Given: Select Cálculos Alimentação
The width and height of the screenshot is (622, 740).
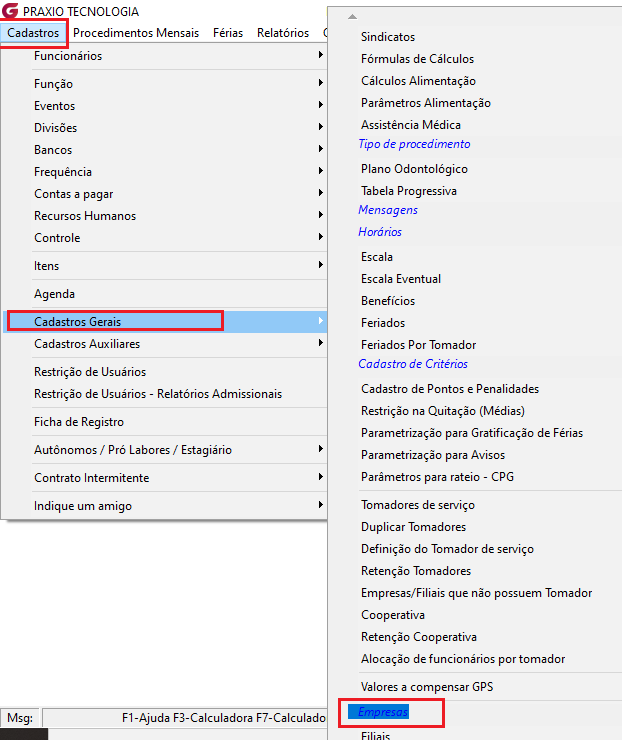Looking at the screenshot, I should point(418,81).
